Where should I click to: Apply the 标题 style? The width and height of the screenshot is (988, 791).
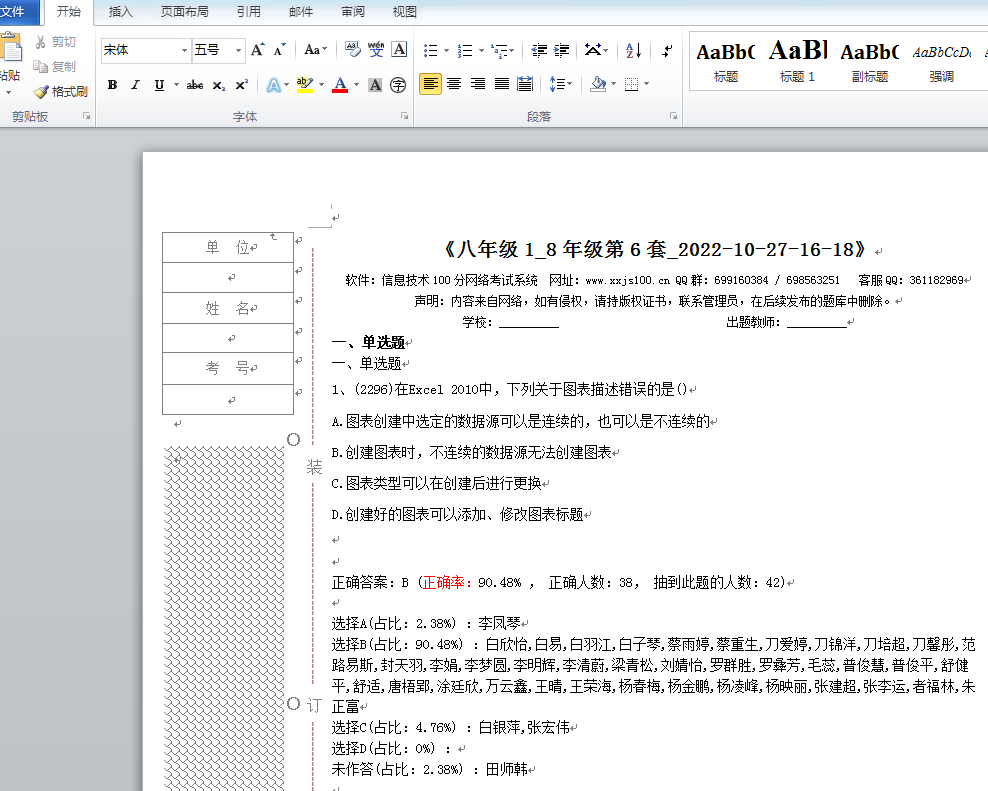pyautogui.click(x=726, y=62)
